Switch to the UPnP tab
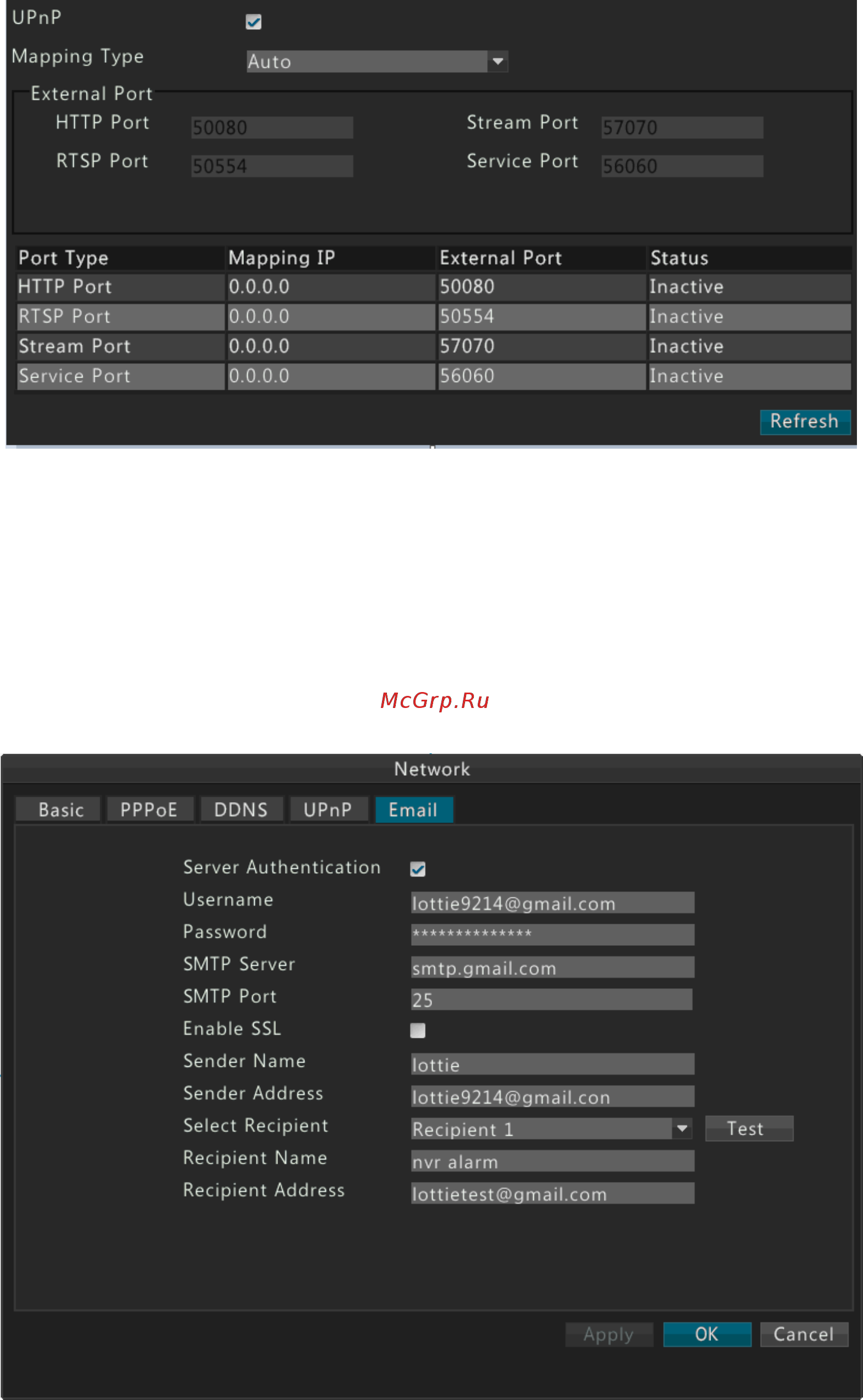The image size is (863, 1400). point(329,810)
